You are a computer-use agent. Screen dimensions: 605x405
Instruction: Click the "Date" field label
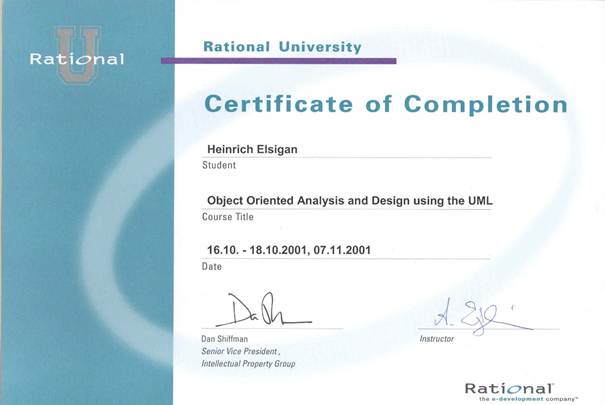coord(211,267)
